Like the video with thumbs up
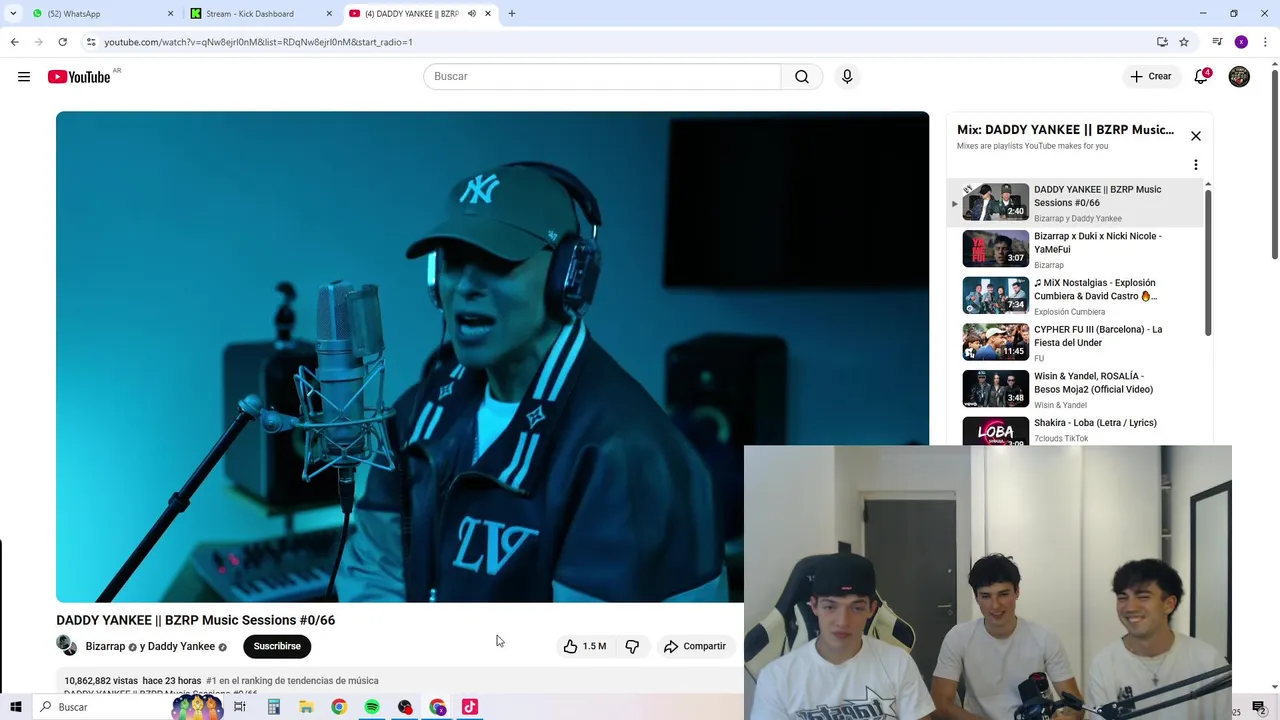Screen dimensions: 1280x720 click(x=585, y=646)
